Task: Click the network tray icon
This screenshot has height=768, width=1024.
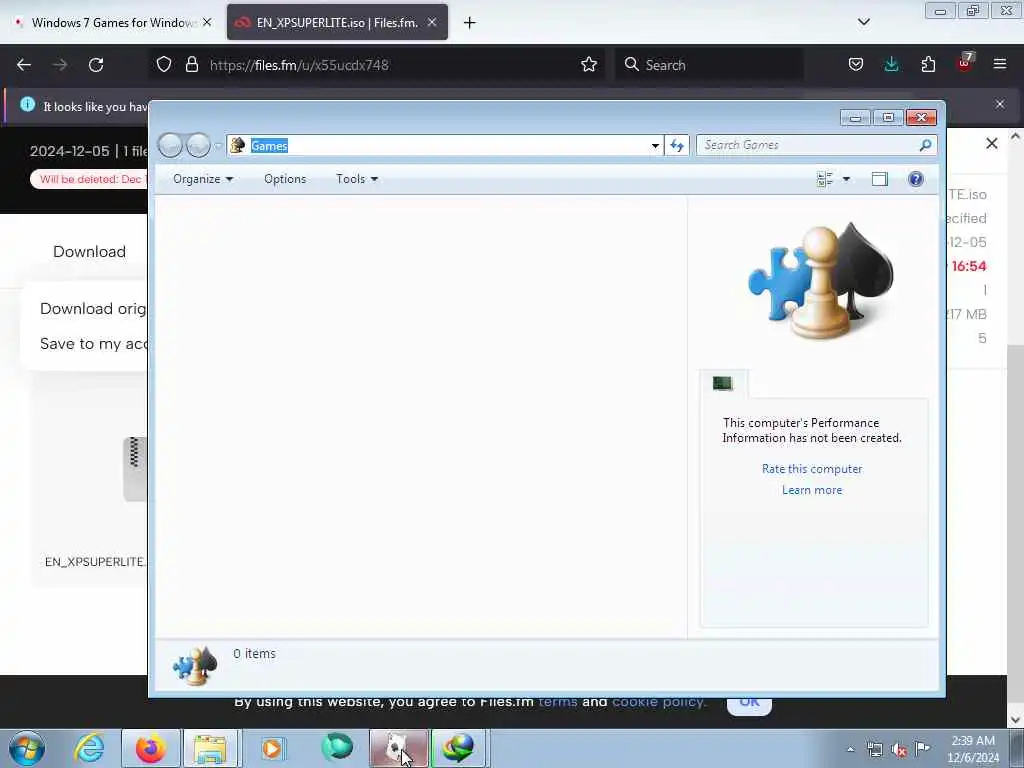Action: 874,749
